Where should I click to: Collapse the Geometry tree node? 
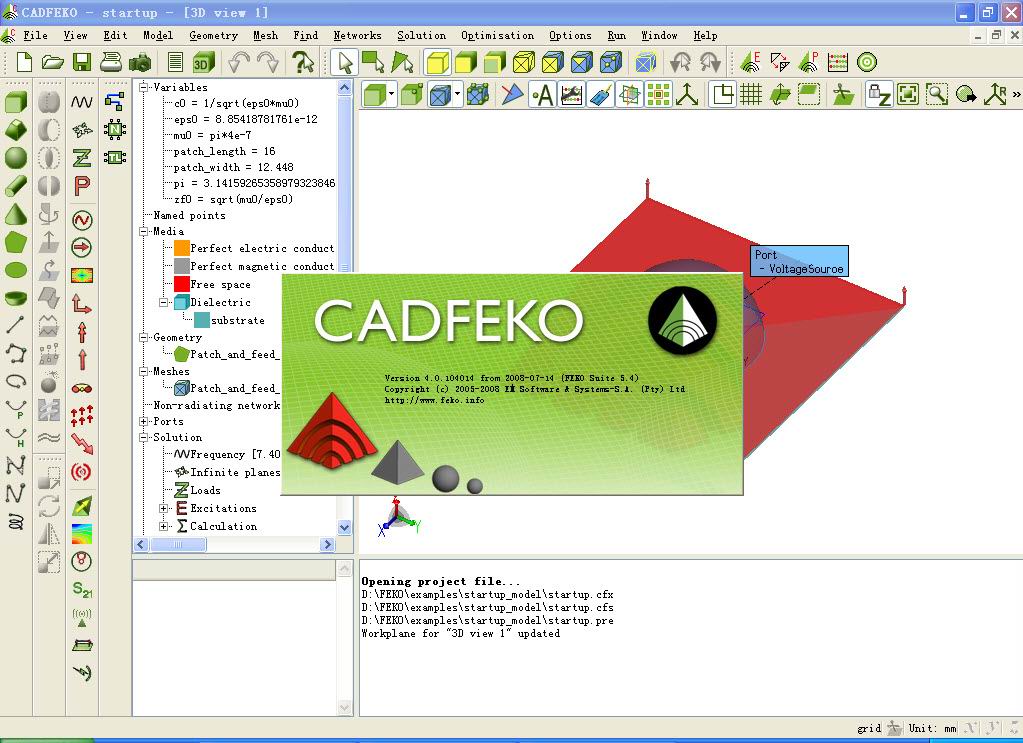click(x=144, y=338)
